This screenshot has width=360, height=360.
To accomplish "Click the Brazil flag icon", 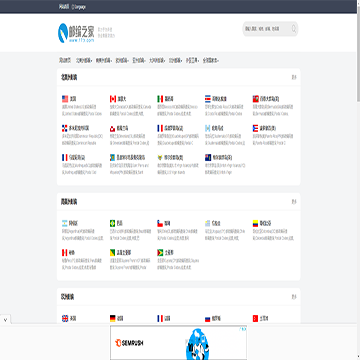I will pyautogui.click(x=113, y=223).
